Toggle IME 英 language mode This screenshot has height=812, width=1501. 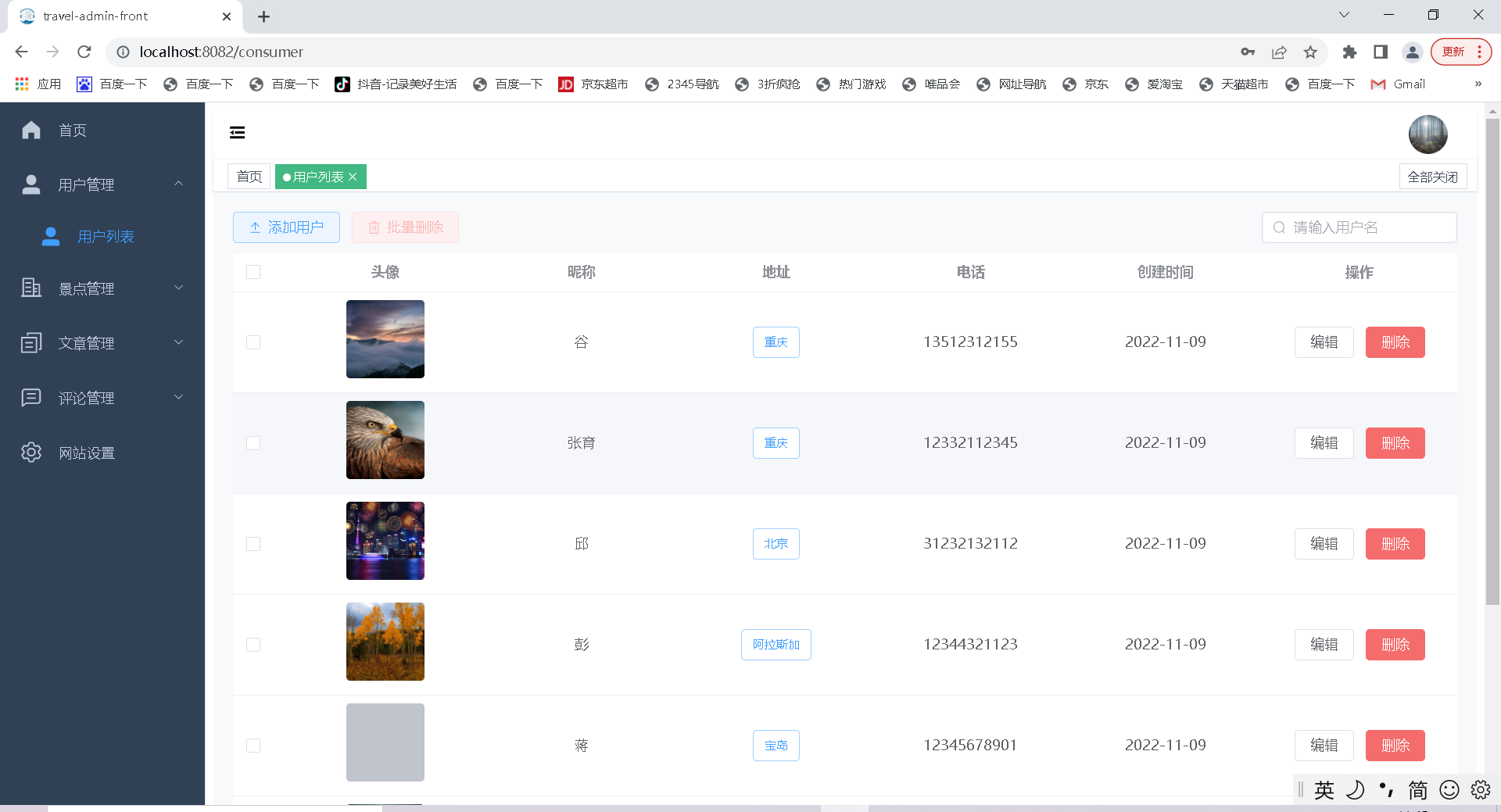pyautogui.click(x=1324, y=790)
